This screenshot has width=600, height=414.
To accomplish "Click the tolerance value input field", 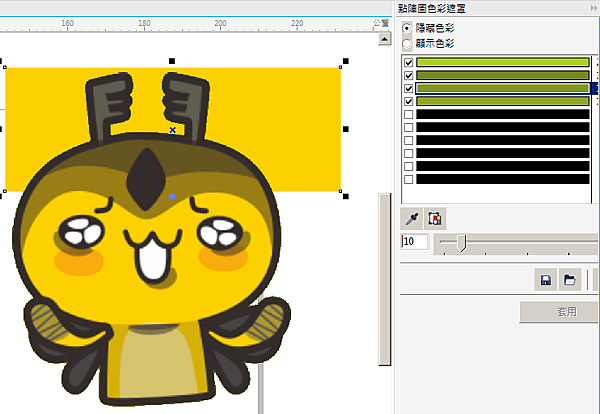I will (x=415, y=242).
